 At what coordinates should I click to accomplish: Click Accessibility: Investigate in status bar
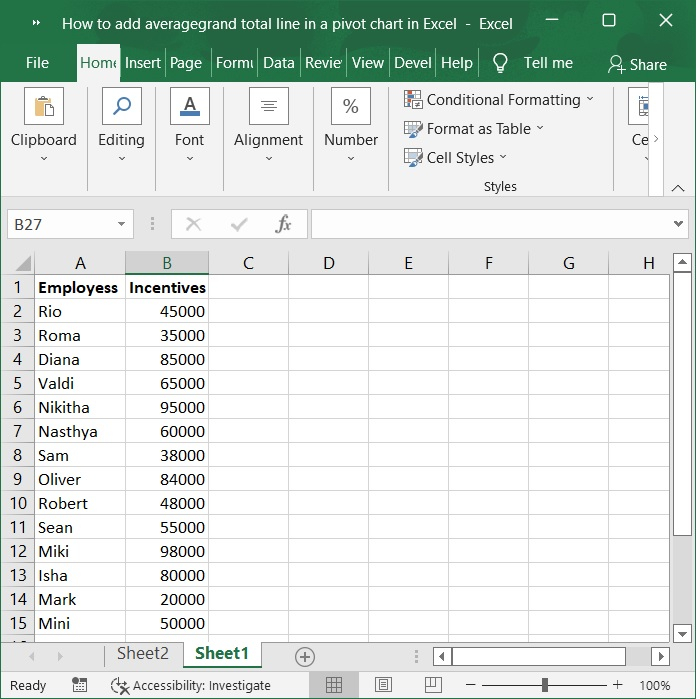(191, 685)
